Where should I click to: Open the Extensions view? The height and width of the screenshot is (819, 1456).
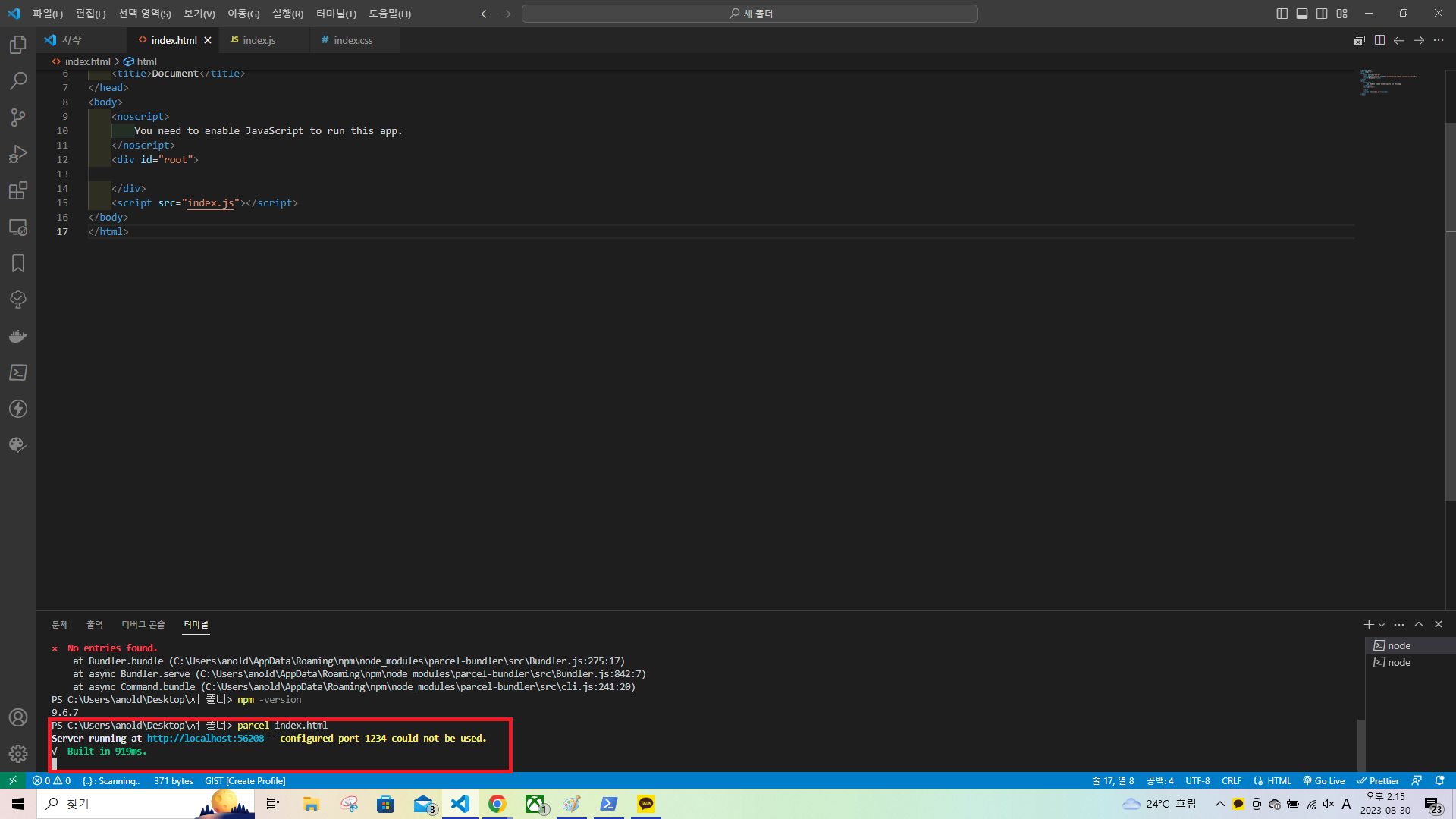point(18,190)
